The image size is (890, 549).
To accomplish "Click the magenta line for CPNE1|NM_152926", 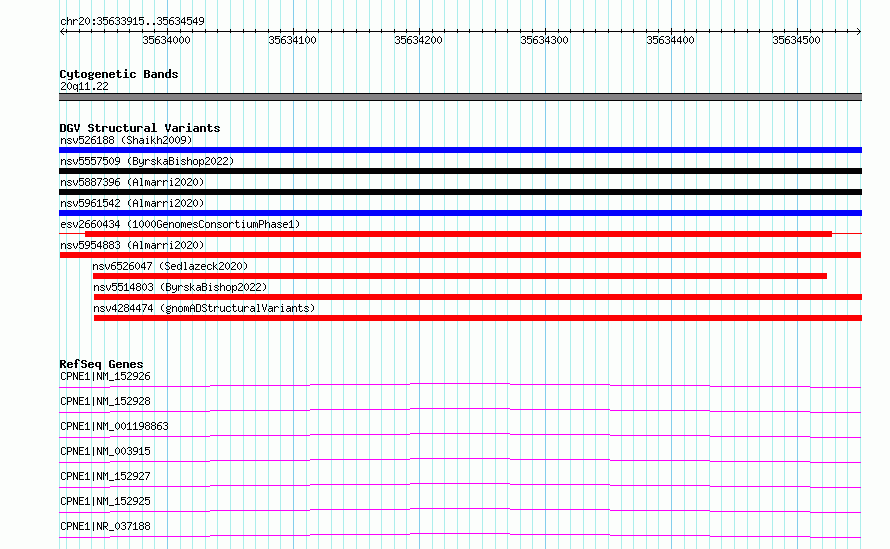I will (460, 385).
